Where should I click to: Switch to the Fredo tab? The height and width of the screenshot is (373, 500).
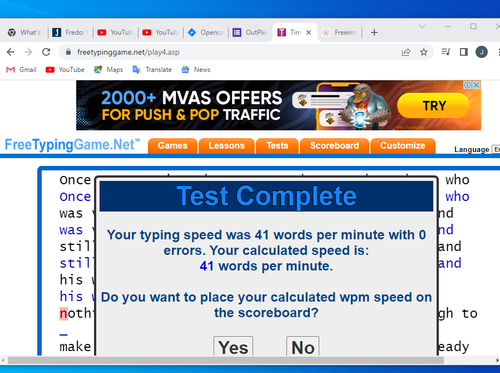coord(71,32)
